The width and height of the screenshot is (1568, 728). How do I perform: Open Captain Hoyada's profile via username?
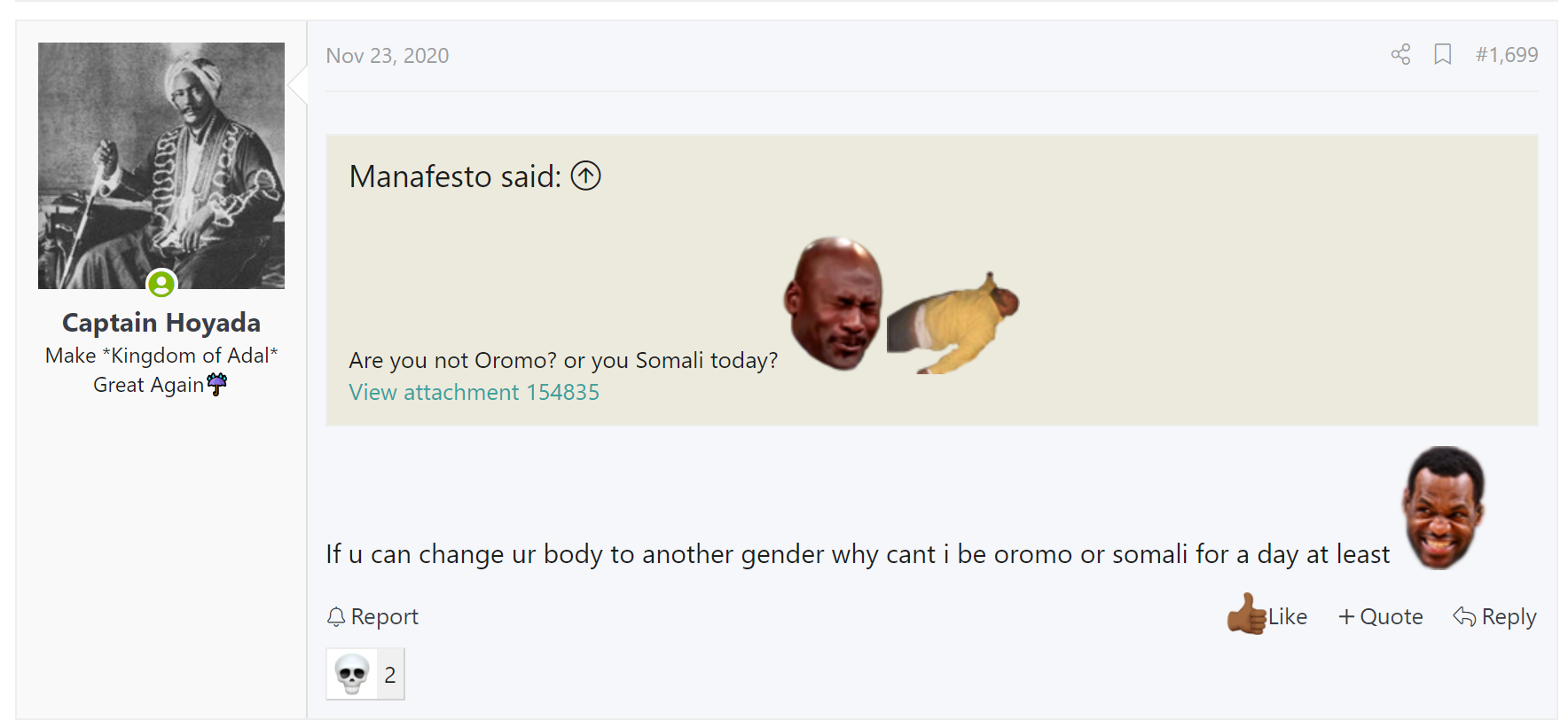(161, 323)
